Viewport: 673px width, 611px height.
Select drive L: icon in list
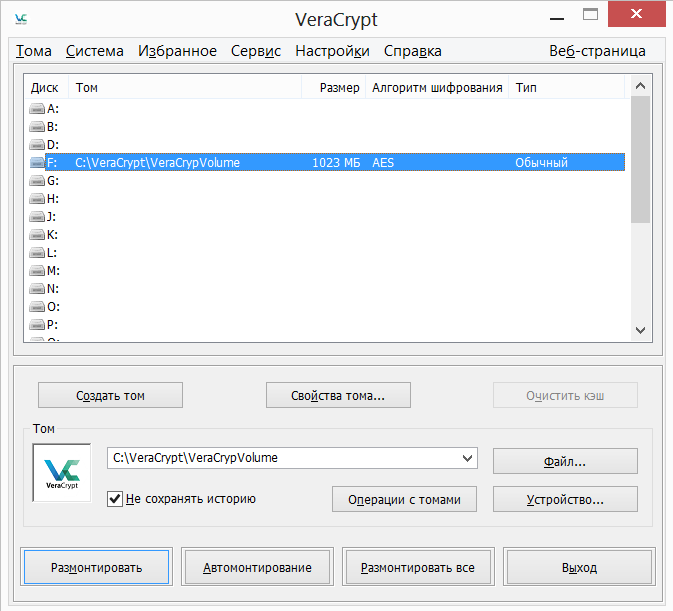pos(37,253)
